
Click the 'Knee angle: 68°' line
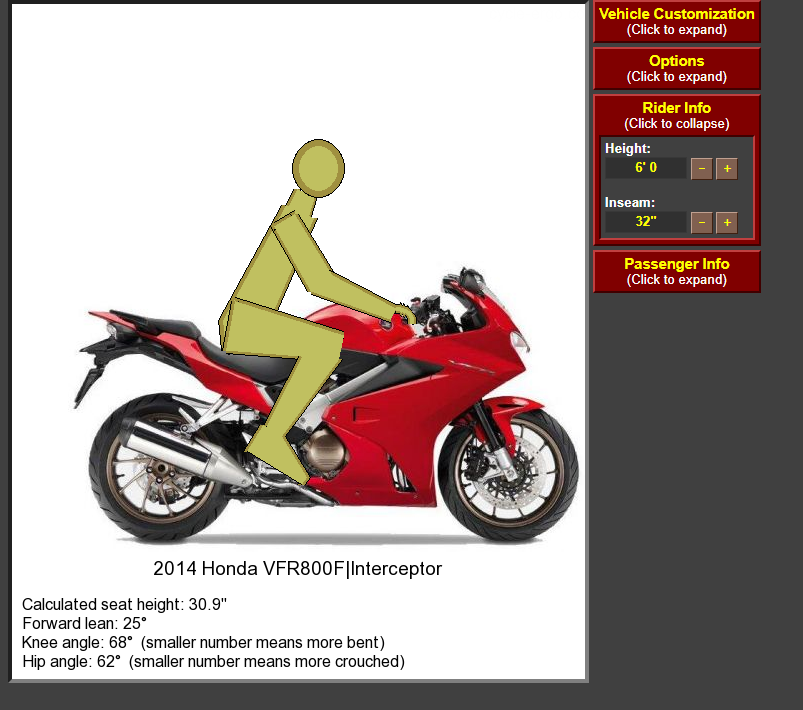pos(203,642)
